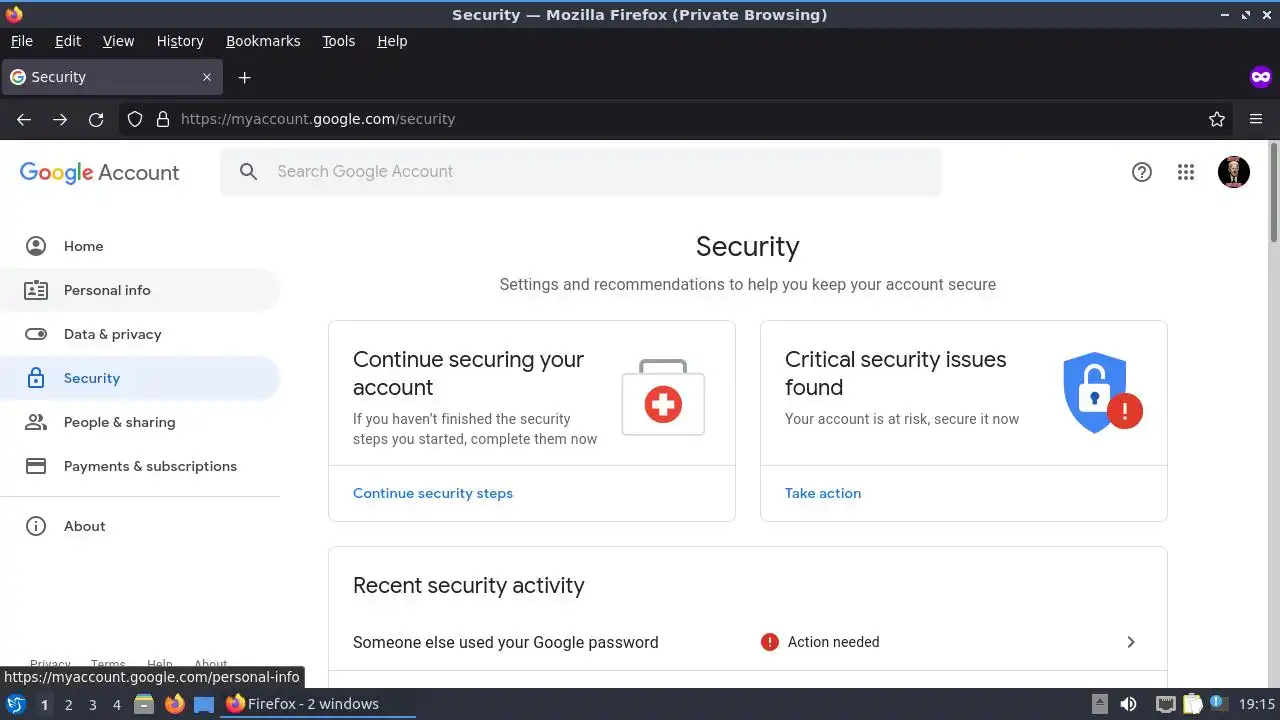Reload the current page

click(x=96, y=119)
